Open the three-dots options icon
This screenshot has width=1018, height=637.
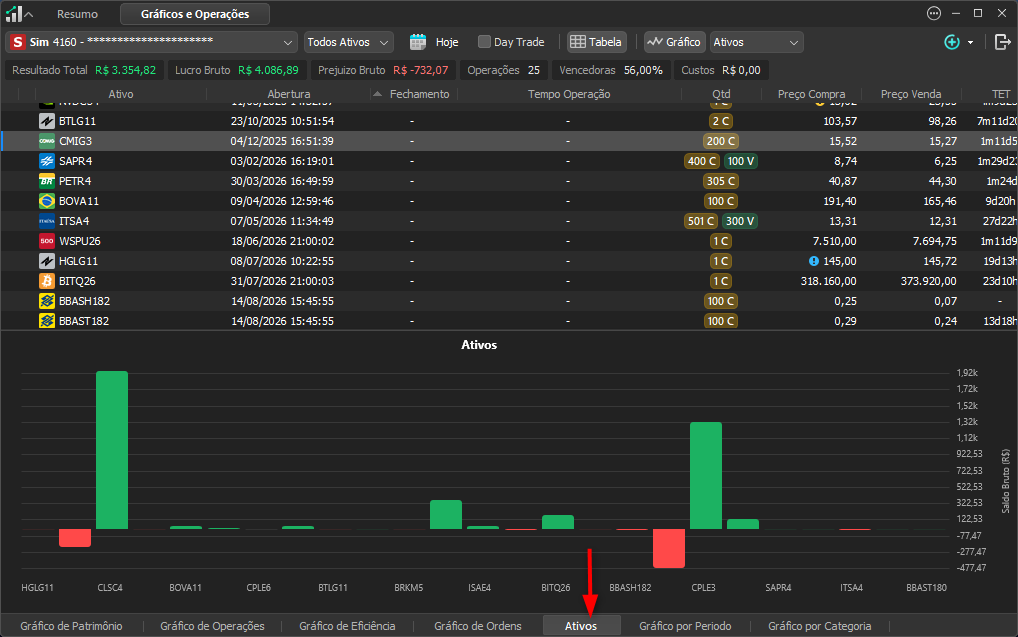pos(934,14)
